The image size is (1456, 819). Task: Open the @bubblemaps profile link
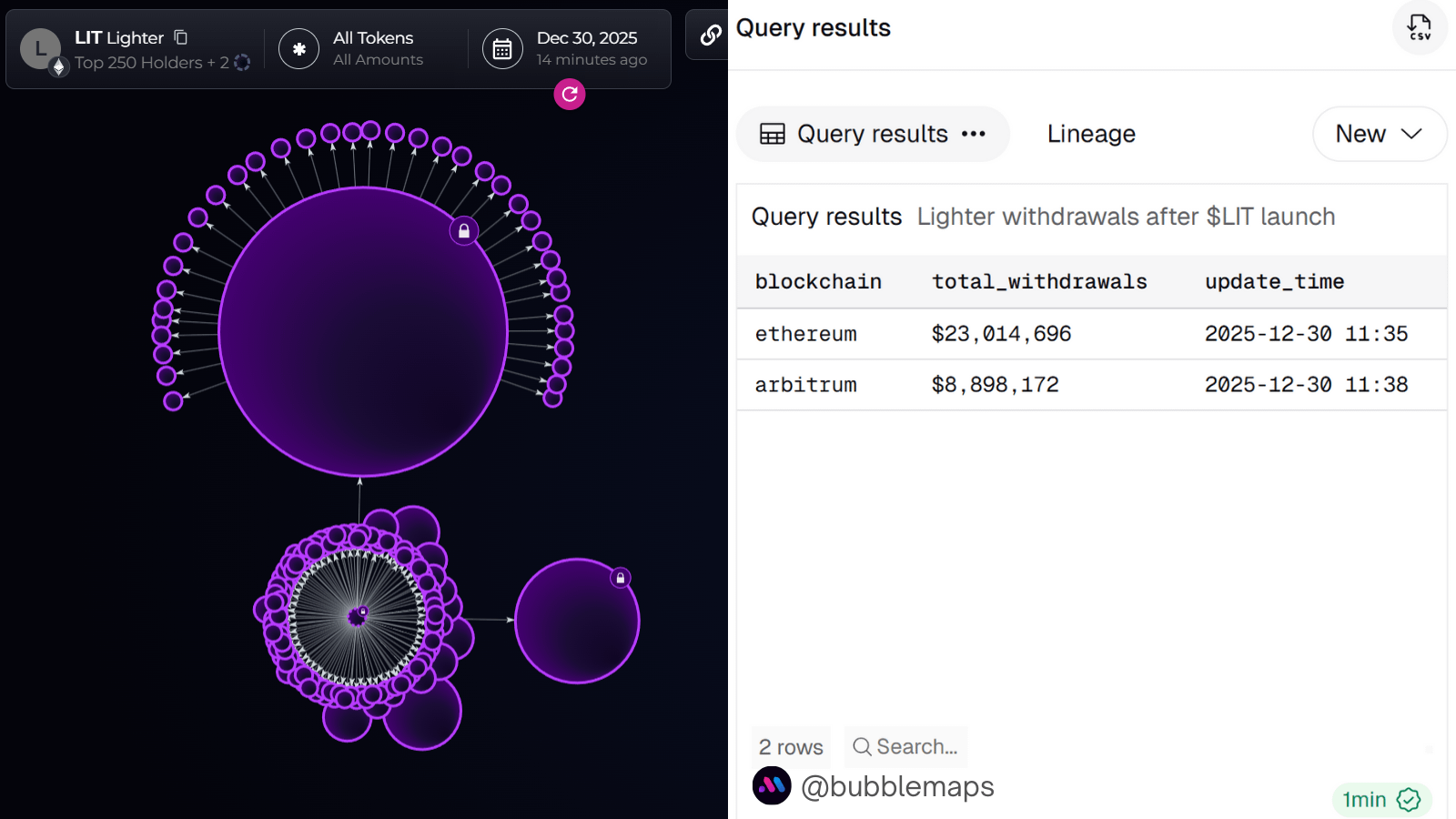(x=897, y=786)
